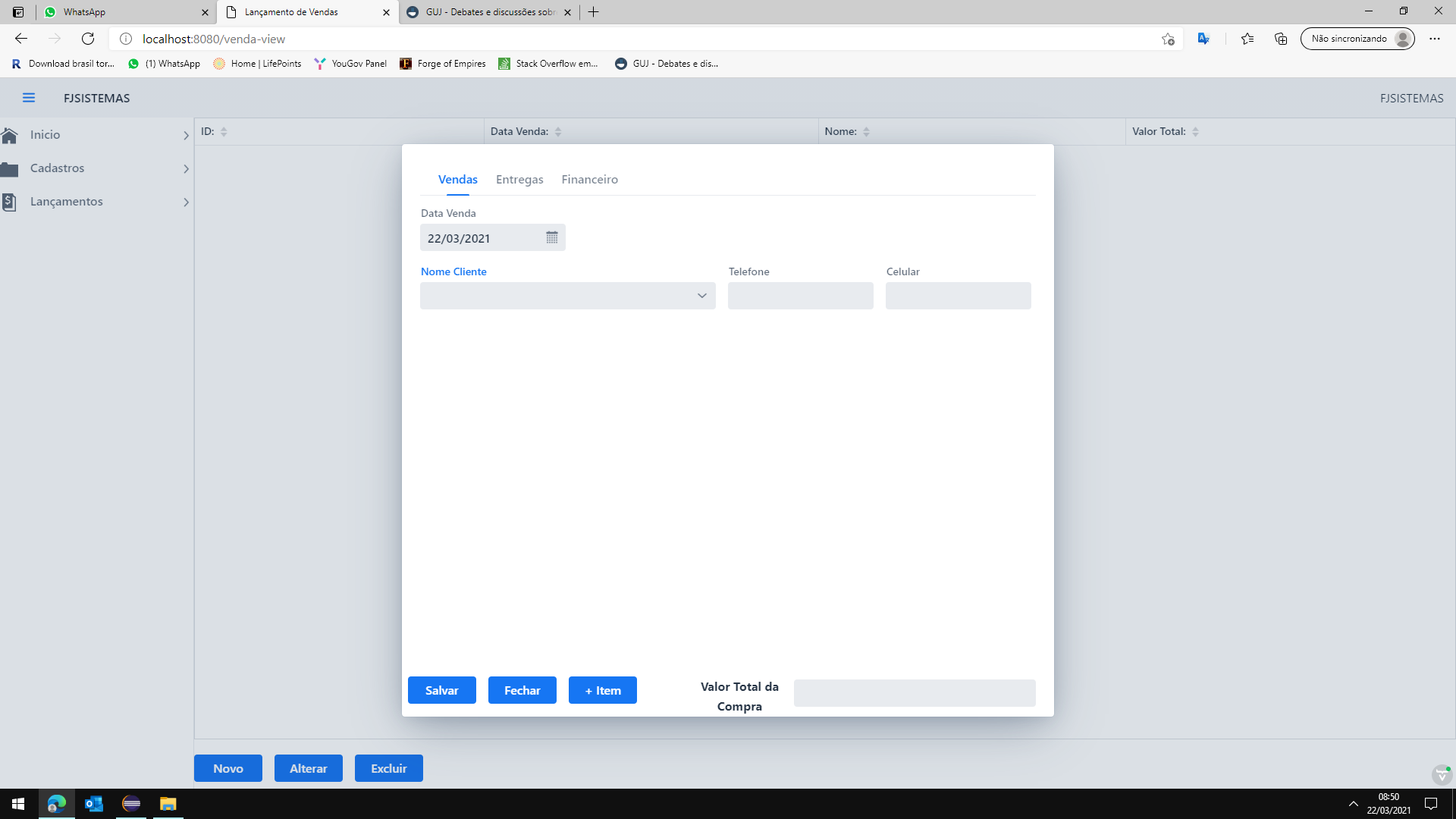Click the Telefone input field
The height and width of the screenshot is (819, 1456).
[x=800, y=296]
